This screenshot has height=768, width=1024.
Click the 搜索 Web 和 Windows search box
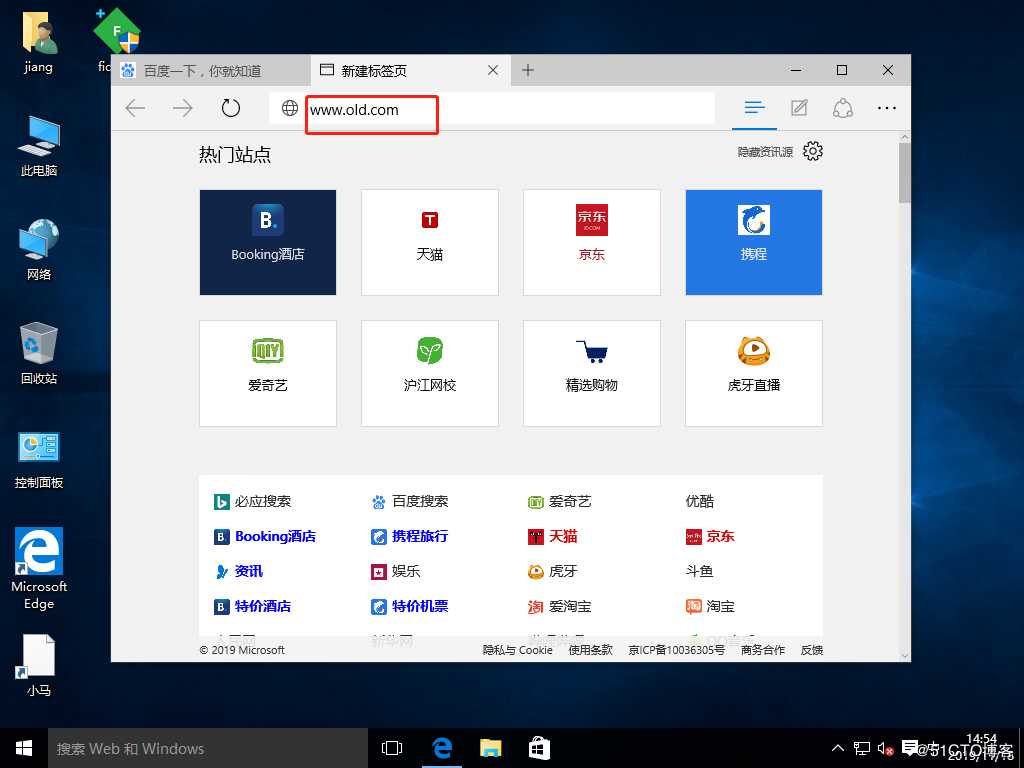coord(208,748)
